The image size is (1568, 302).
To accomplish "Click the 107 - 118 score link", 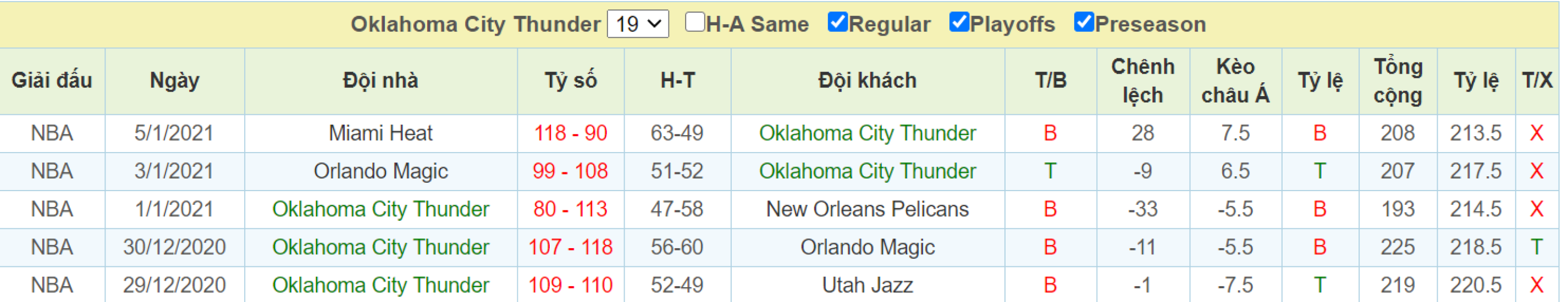I will tap(570, 247).
